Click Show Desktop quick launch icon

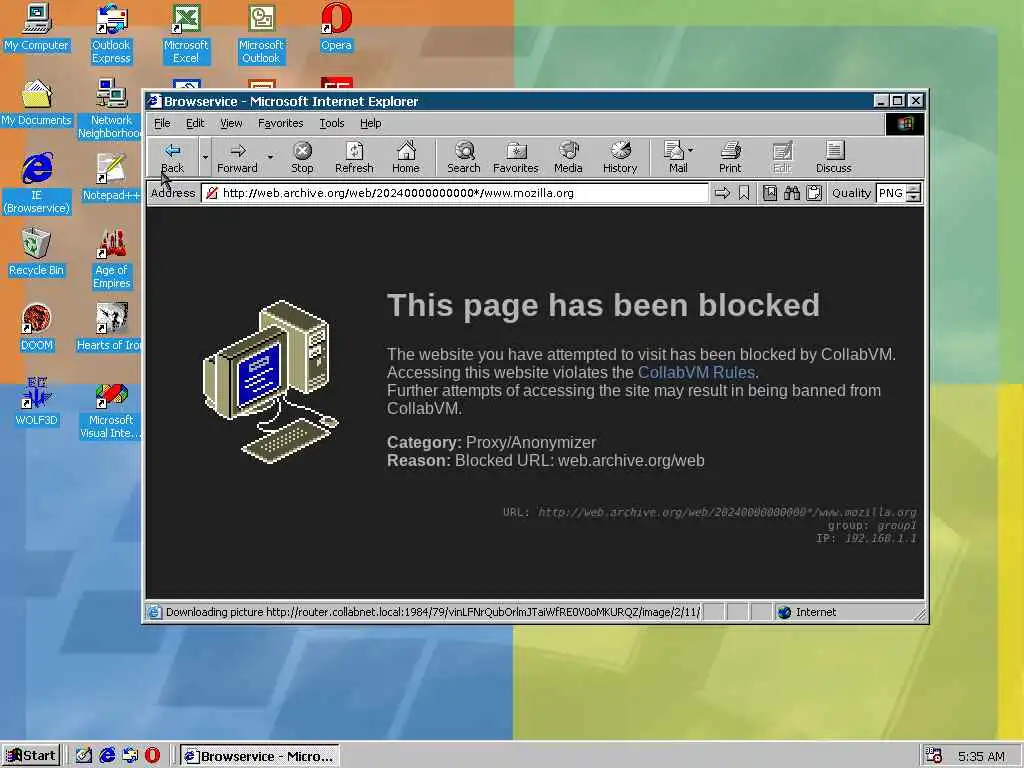pyautogui.click(x=84, y=756)
